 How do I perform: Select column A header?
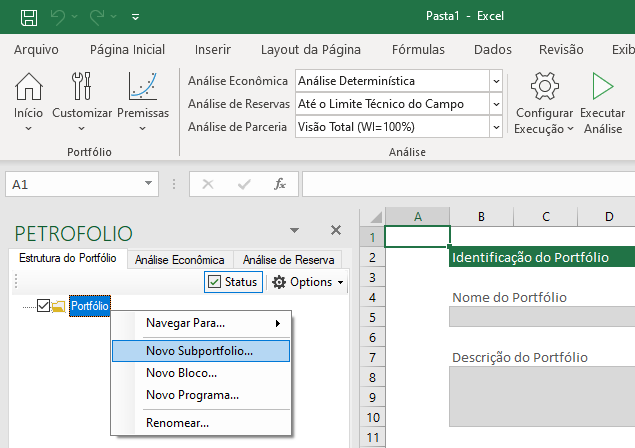[418, 217]
